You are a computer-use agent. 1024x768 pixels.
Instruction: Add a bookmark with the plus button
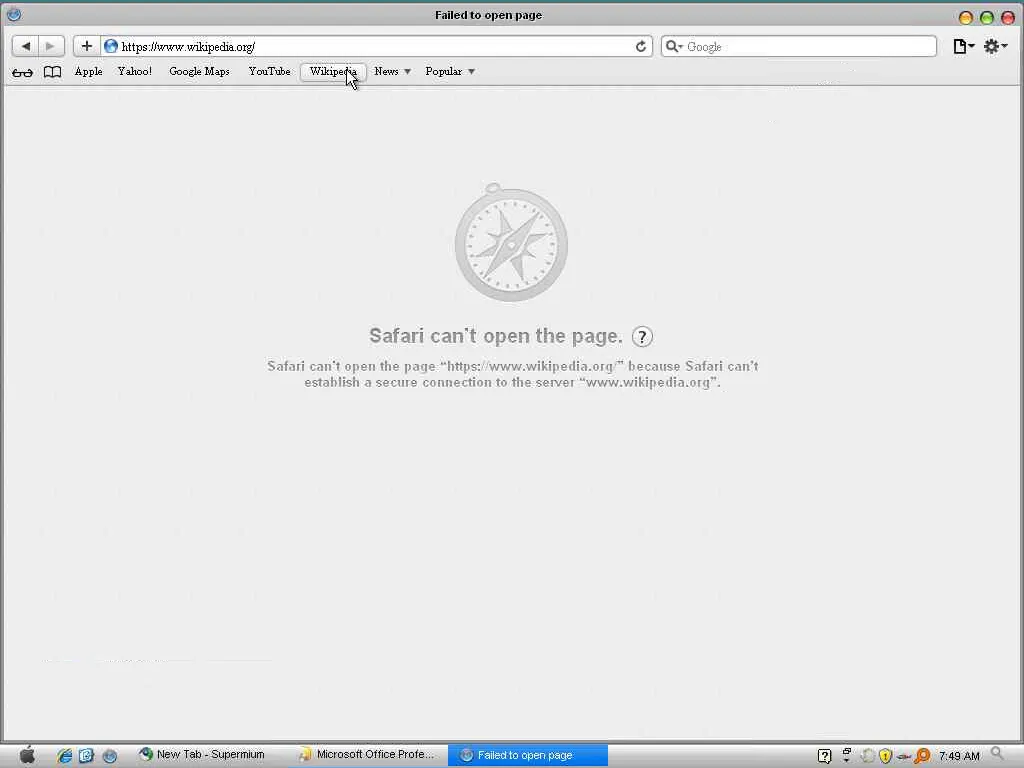(87, 46)
